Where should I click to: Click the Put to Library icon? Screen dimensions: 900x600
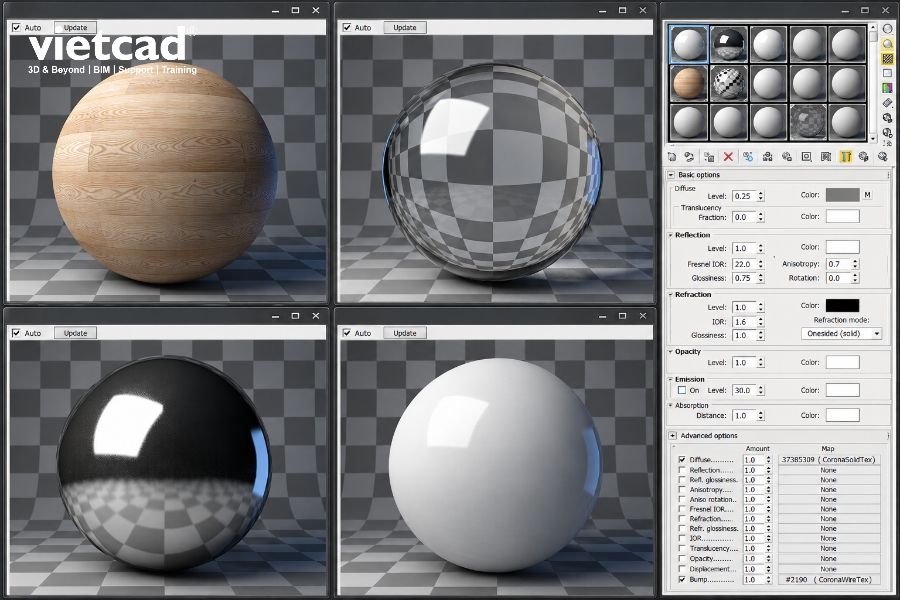pyautogui.click(x=787, y=157)
